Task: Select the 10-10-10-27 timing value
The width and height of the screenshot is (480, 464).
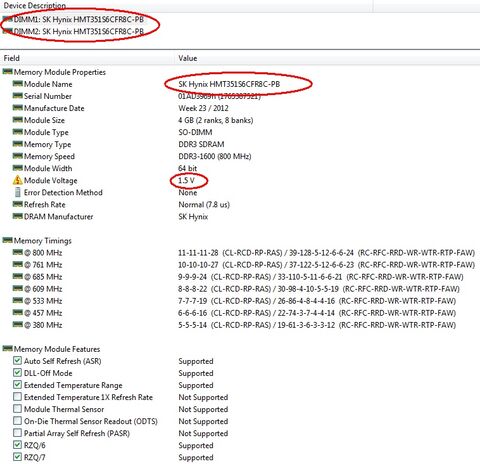Action: click(198, 265)
